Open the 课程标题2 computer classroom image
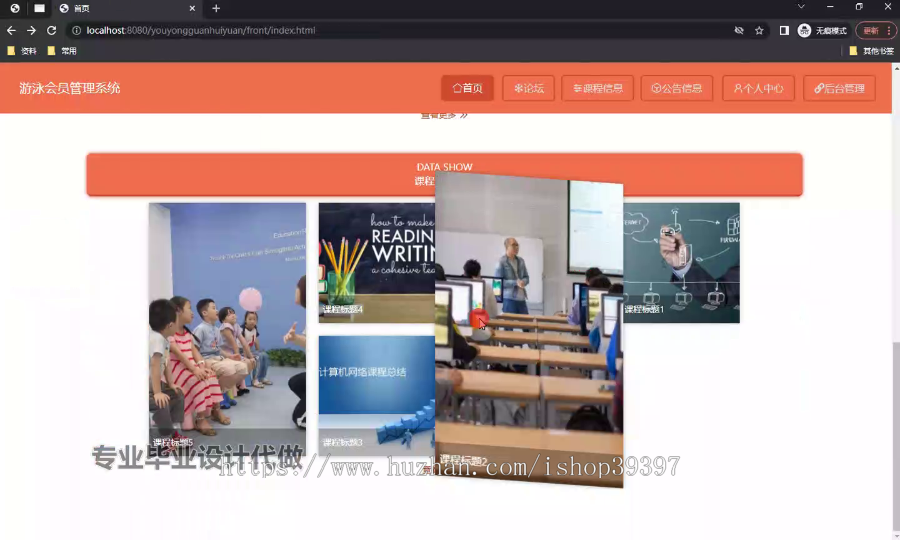900x540 pixels. click(x=529, y=330)
